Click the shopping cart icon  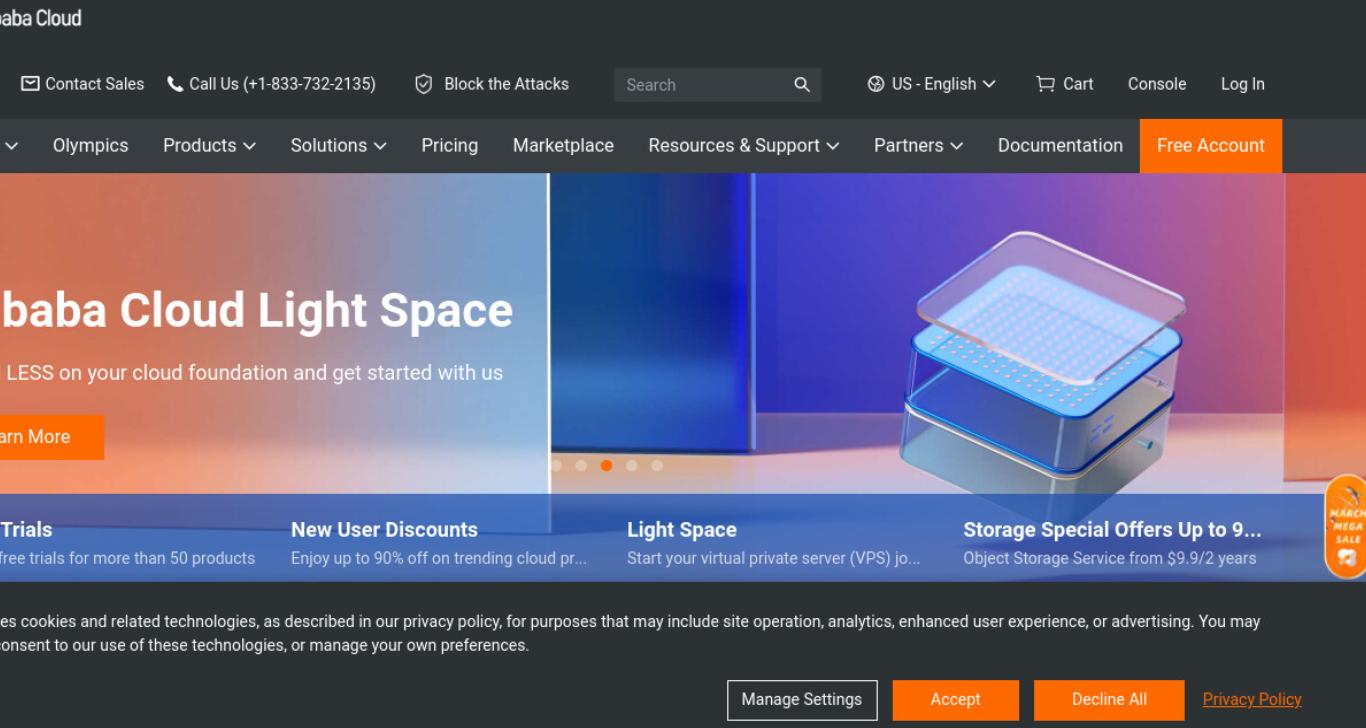tap(1045, 84)
